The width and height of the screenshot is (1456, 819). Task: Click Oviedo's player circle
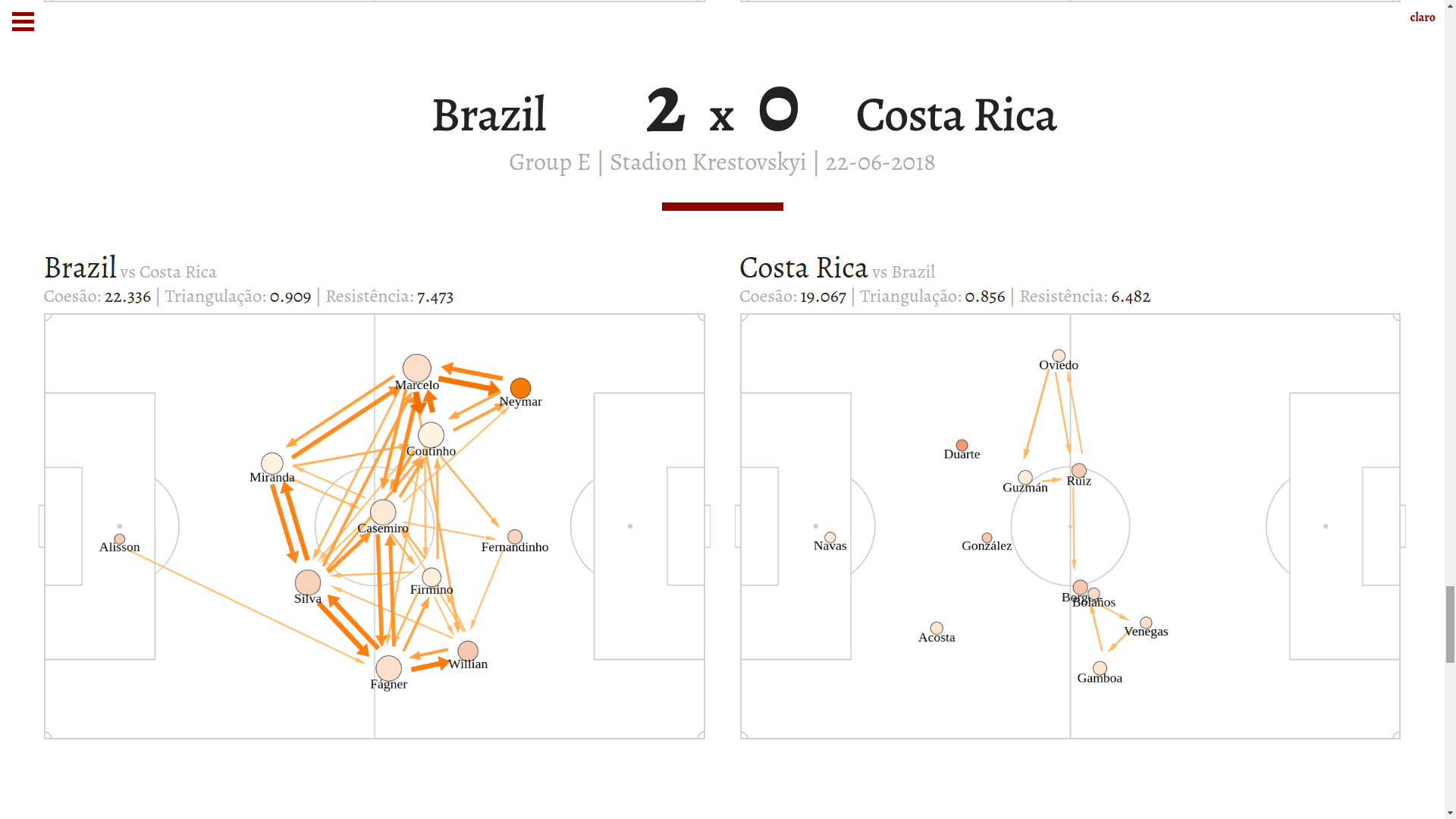1059,356
